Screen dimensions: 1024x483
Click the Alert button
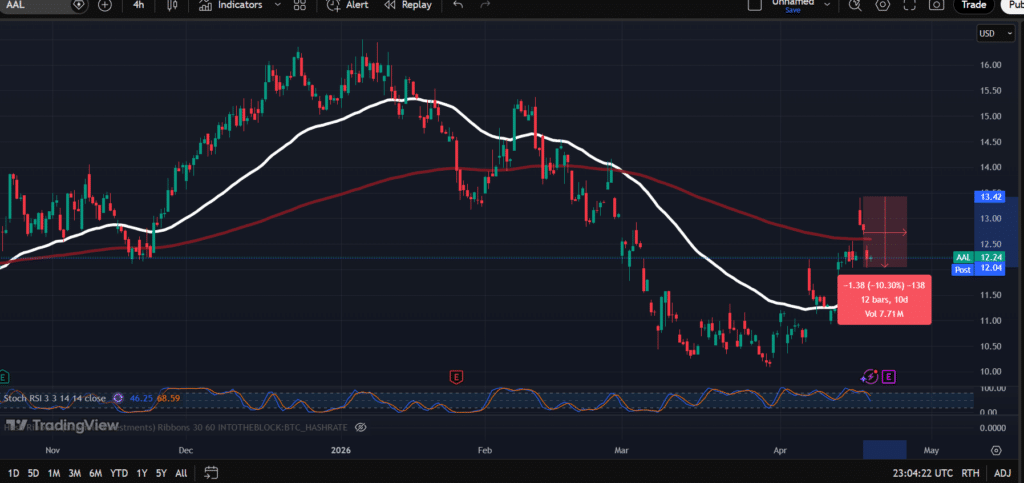click(352, 5)
